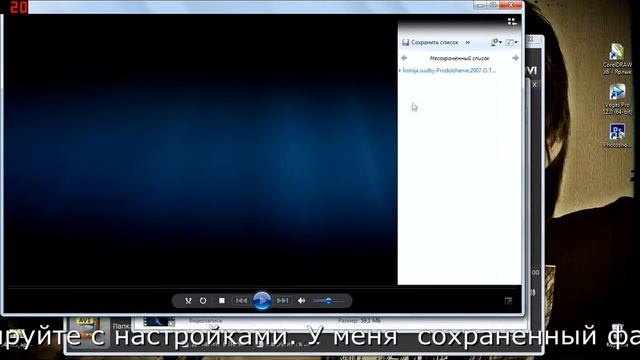Open the list pane view dropdown arrow
Screen dimensions: 640x360
[516, 42]
